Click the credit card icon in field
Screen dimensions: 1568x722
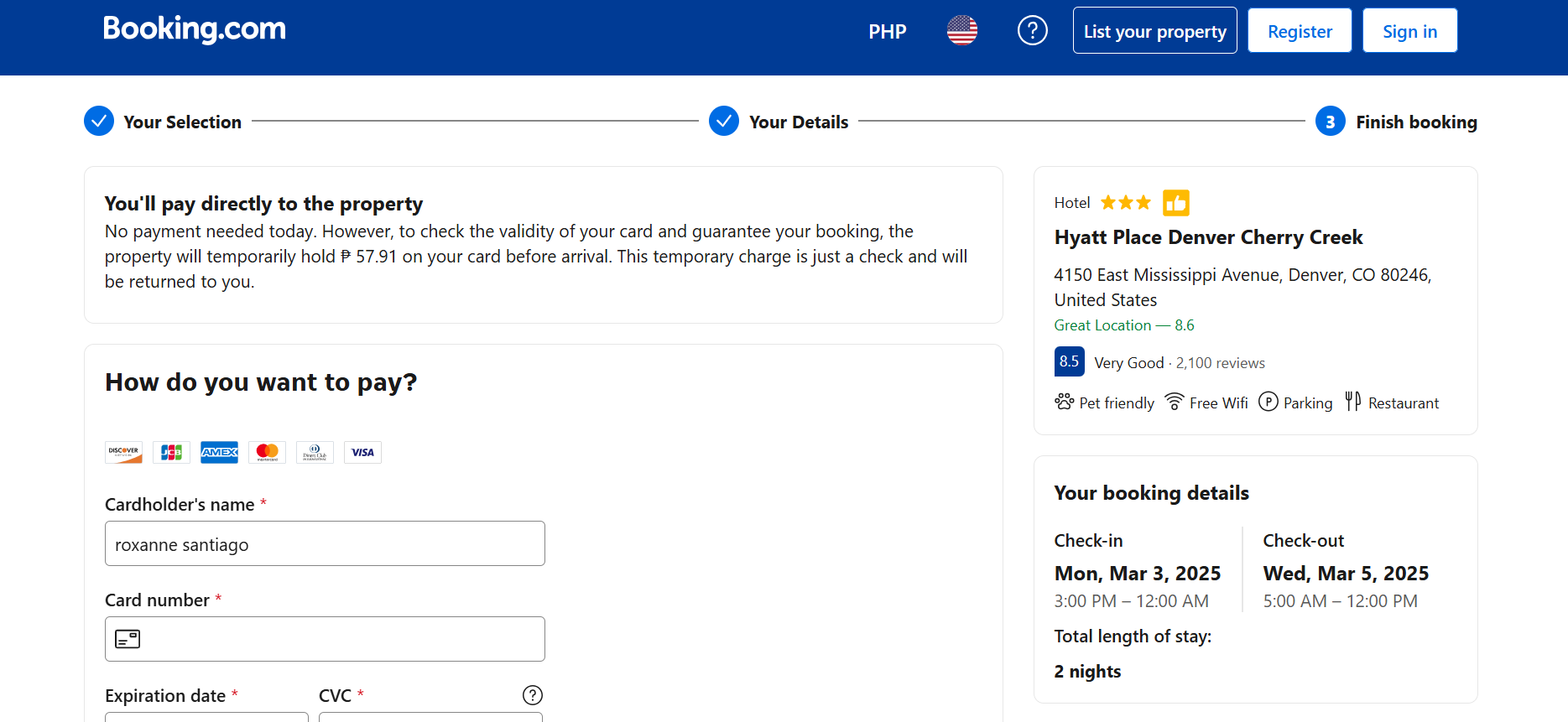pos(128,639)
